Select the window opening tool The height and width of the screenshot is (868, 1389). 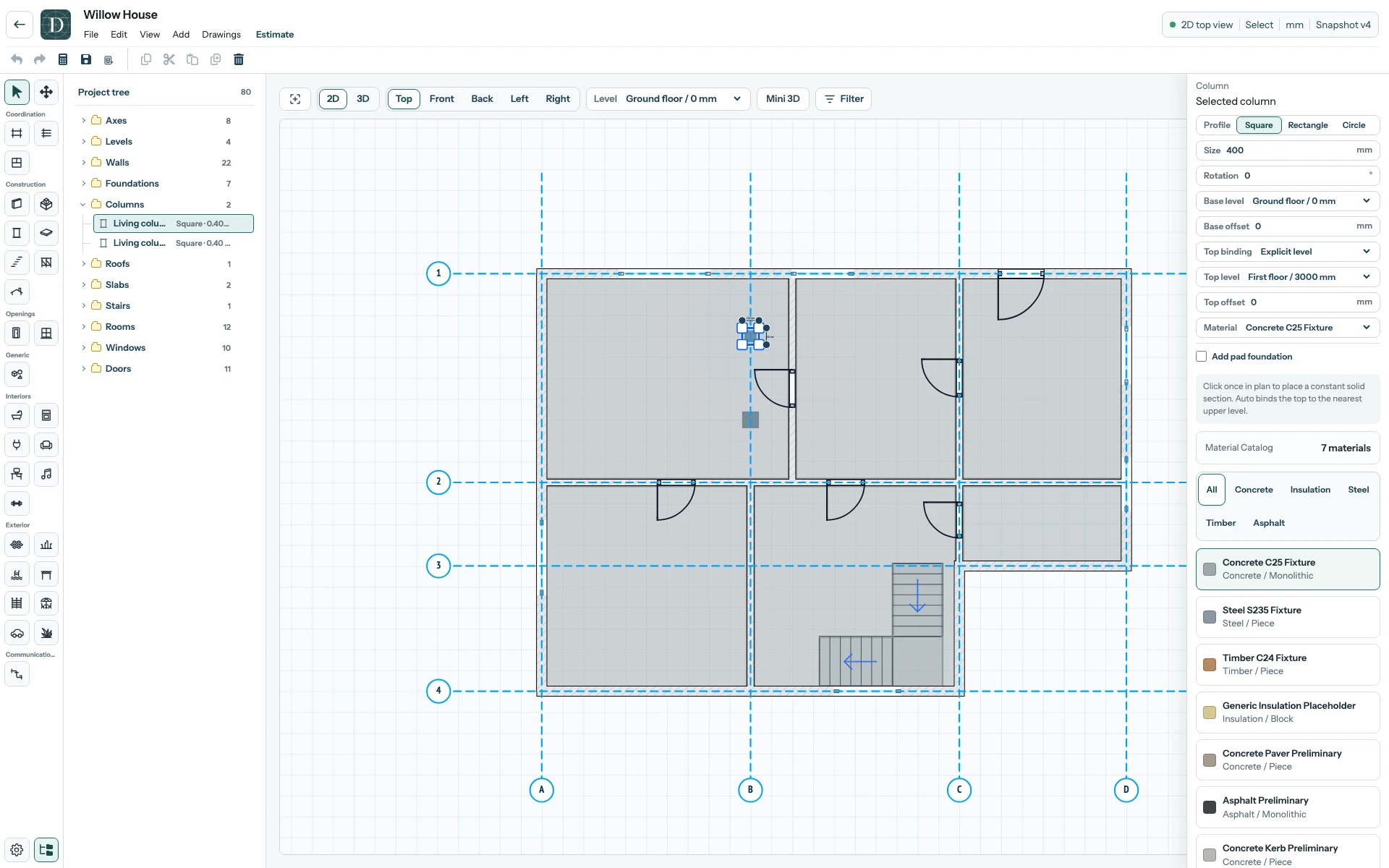(x=46, y=333)
